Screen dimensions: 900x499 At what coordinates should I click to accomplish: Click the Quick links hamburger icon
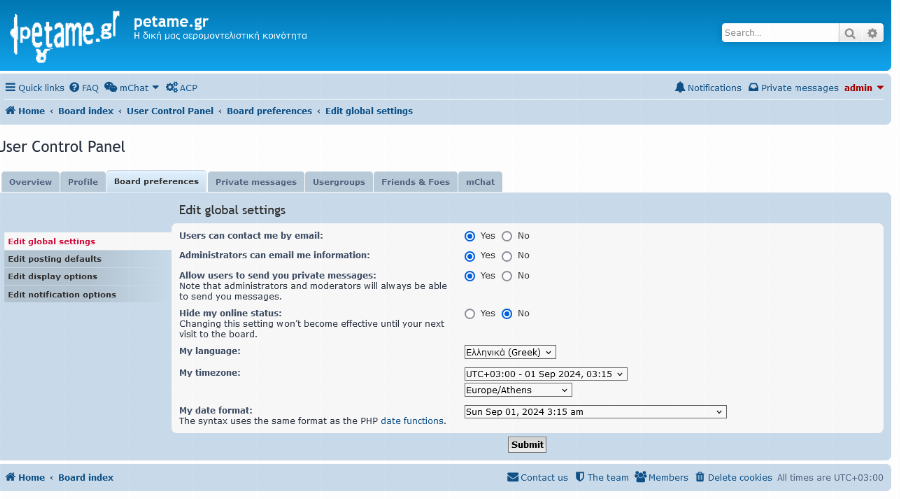coord(10,87)
